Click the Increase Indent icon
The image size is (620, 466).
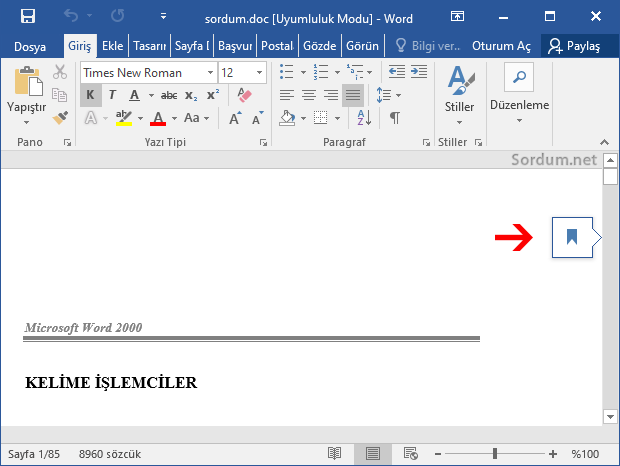click(419, 72)
